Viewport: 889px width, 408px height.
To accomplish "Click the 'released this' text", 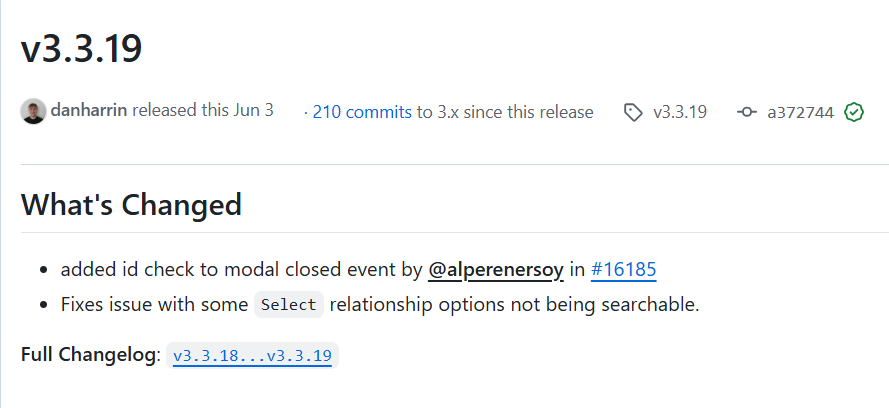I will (181, 111).
